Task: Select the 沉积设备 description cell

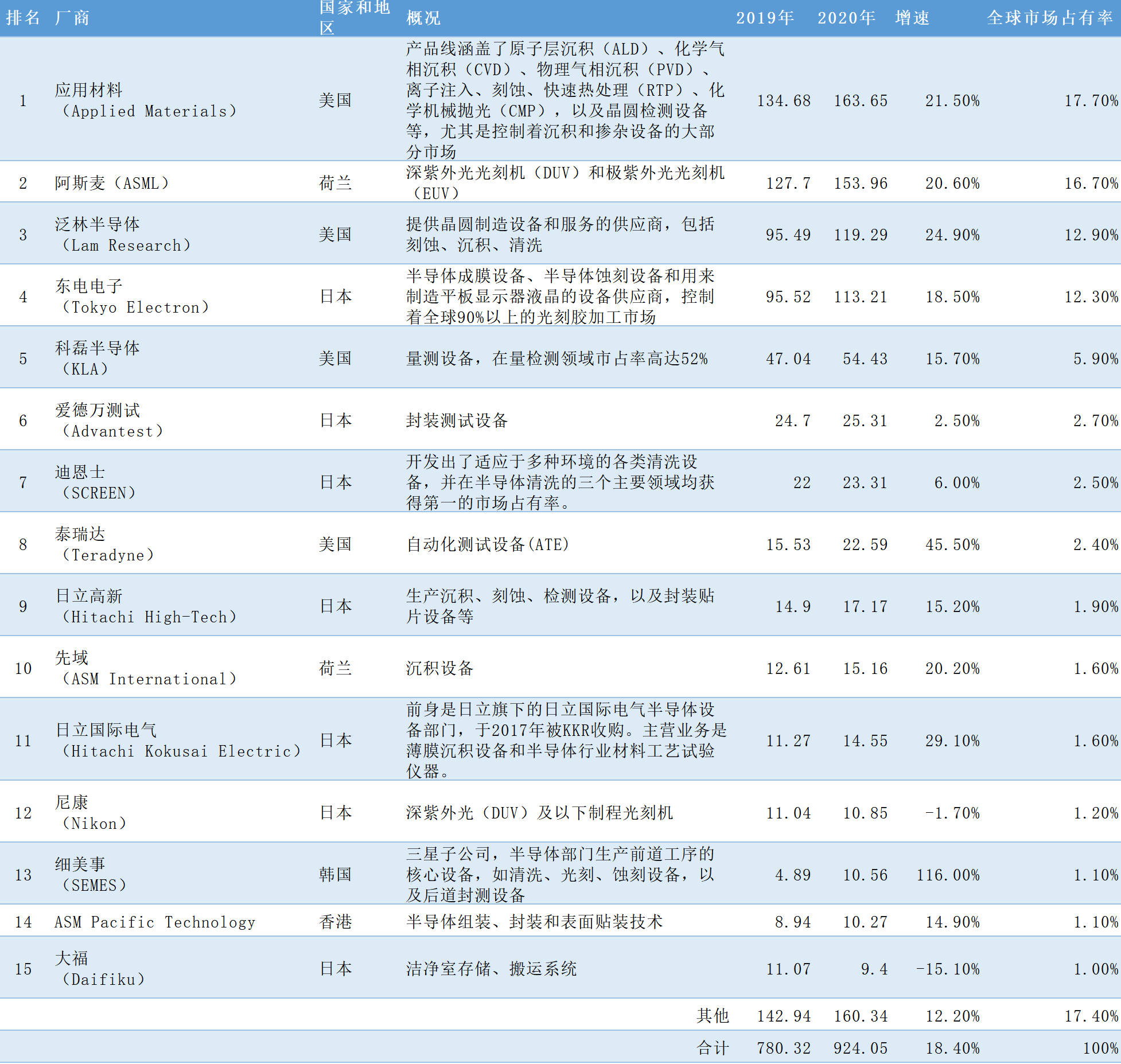Action: click(x=440, y=668)
